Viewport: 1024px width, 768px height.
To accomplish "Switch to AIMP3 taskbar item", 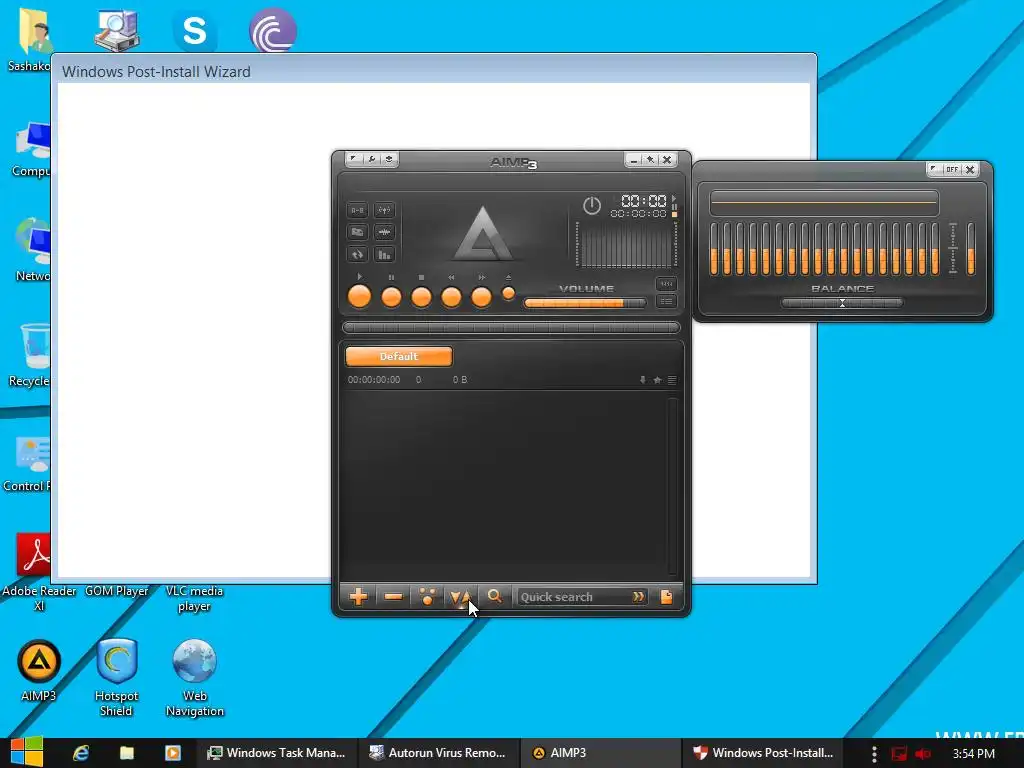I will [601, 752].
